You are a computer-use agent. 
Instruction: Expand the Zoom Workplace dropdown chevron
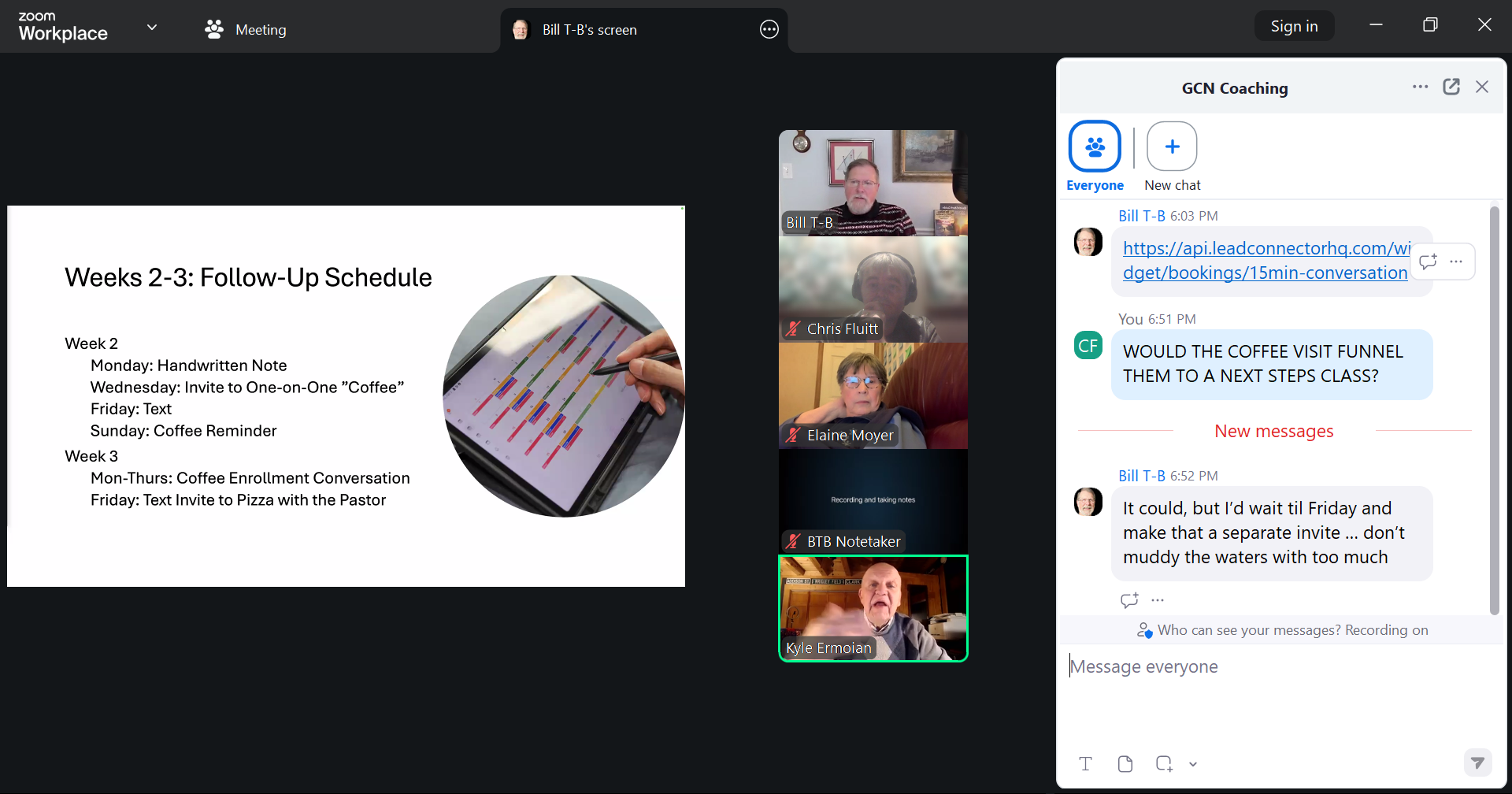152,28
